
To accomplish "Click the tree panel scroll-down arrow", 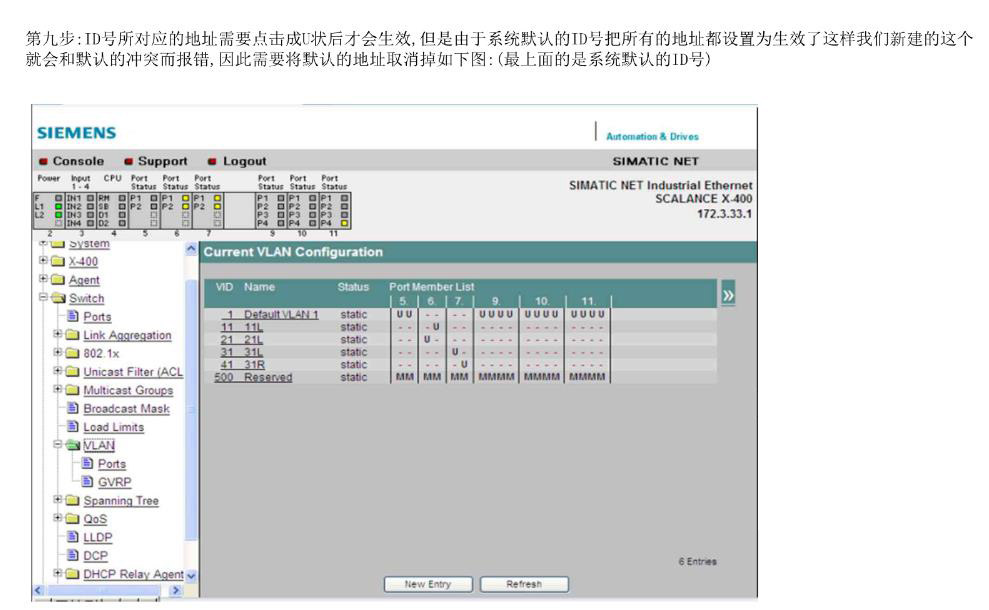I will pos(191,576).
